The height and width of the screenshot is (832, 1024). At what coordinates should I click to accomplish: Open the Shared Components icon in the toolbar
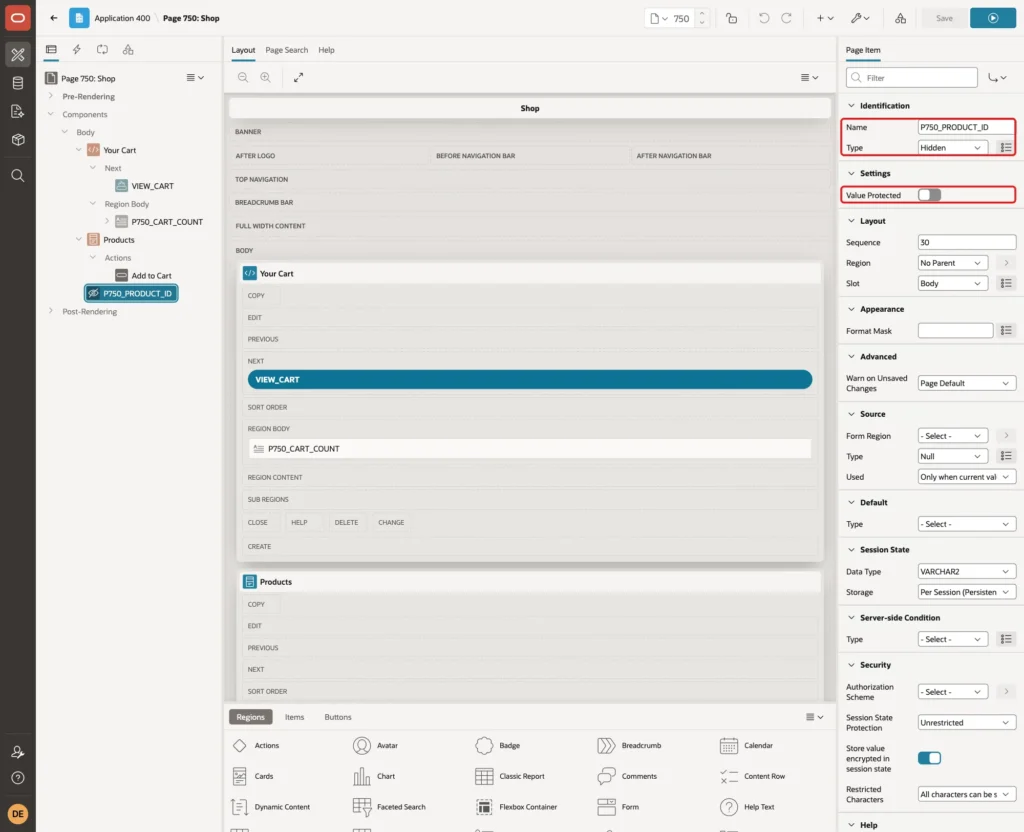(900, 18)
